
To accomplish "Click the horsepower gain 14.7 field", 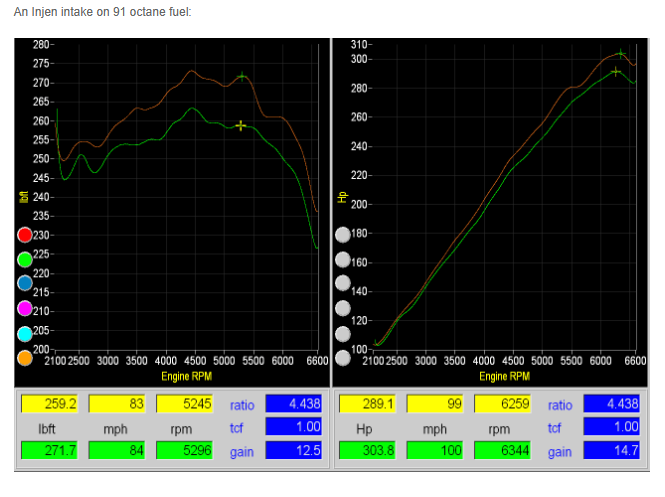I will tap(611, 451).
